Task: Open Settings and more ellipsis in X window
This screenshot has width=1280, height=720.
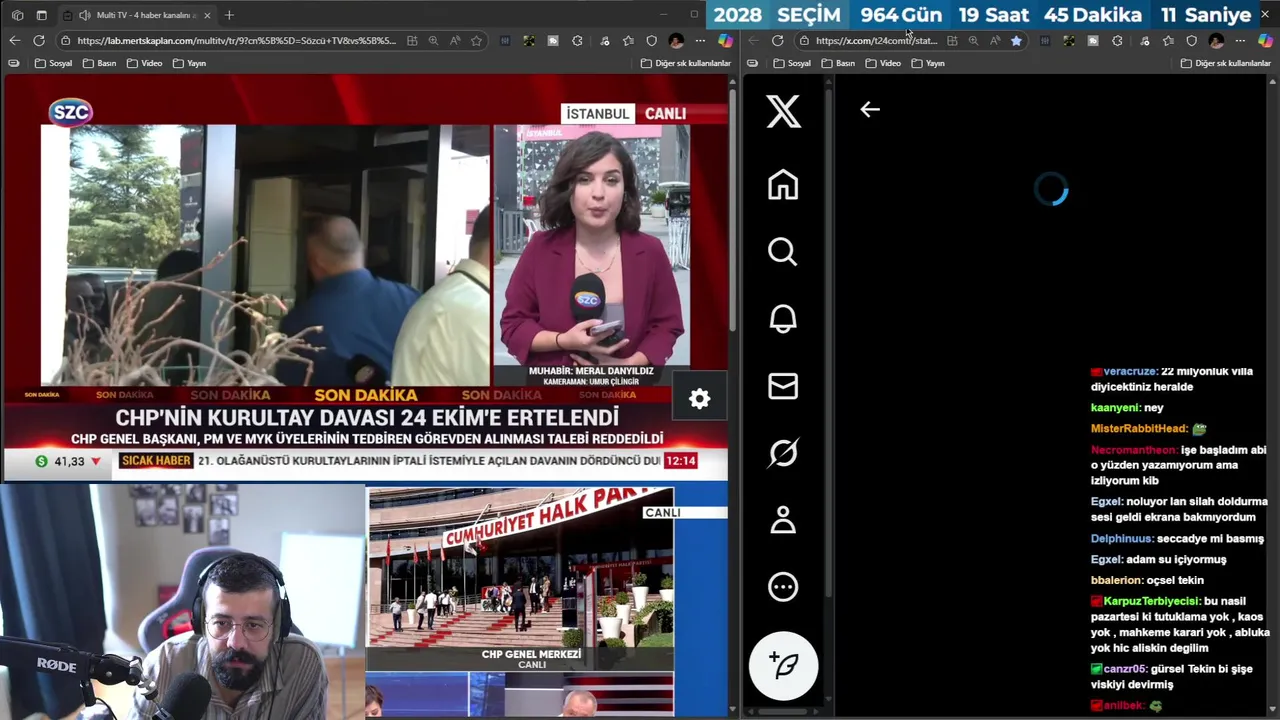Action: point(1240,41)
